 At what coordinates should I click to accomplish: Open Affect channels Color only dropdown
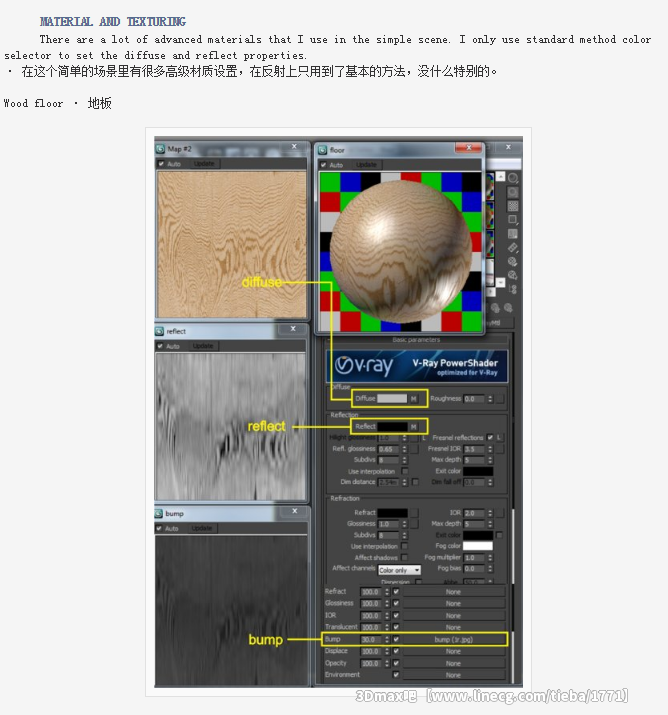399,570
